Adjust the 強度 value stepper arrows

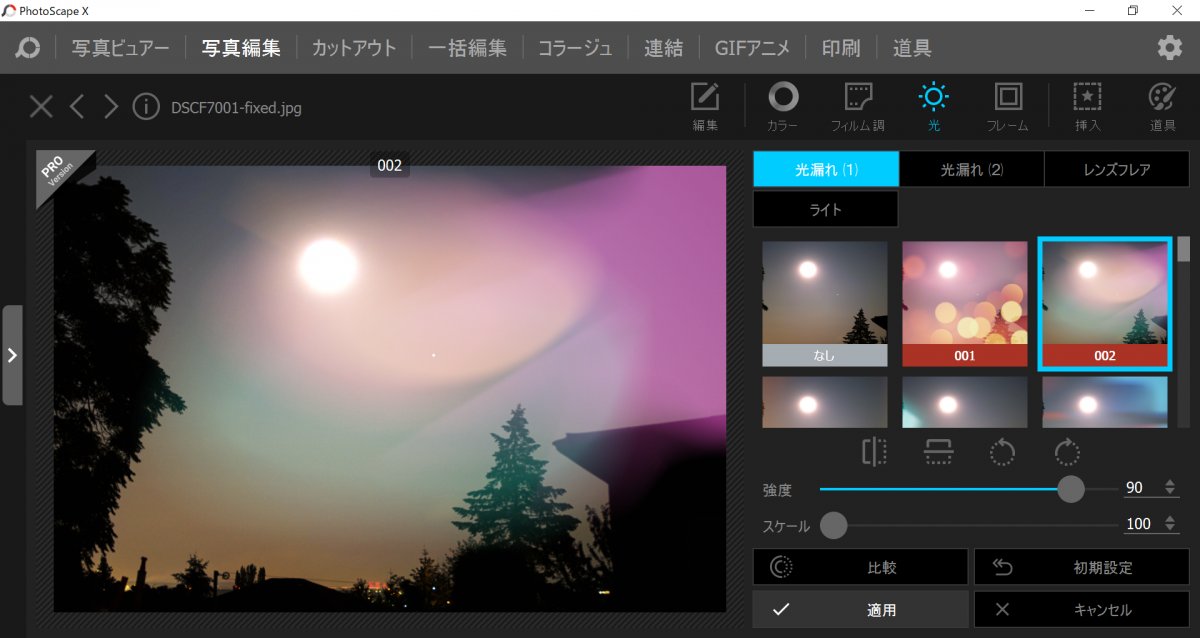1171,488
